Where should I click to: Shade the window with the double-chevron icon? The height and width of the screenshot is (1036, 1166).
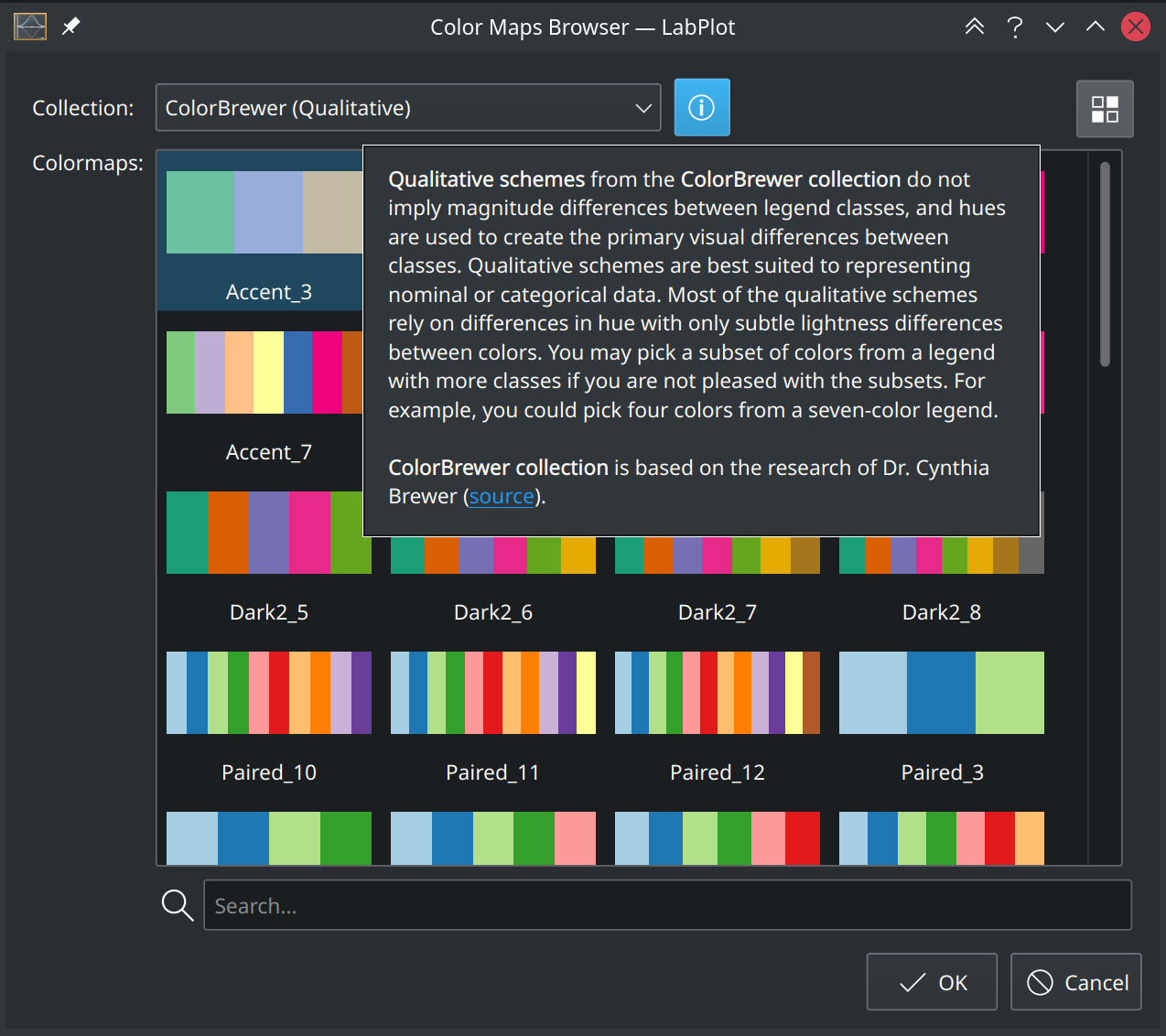coord(974,27)
